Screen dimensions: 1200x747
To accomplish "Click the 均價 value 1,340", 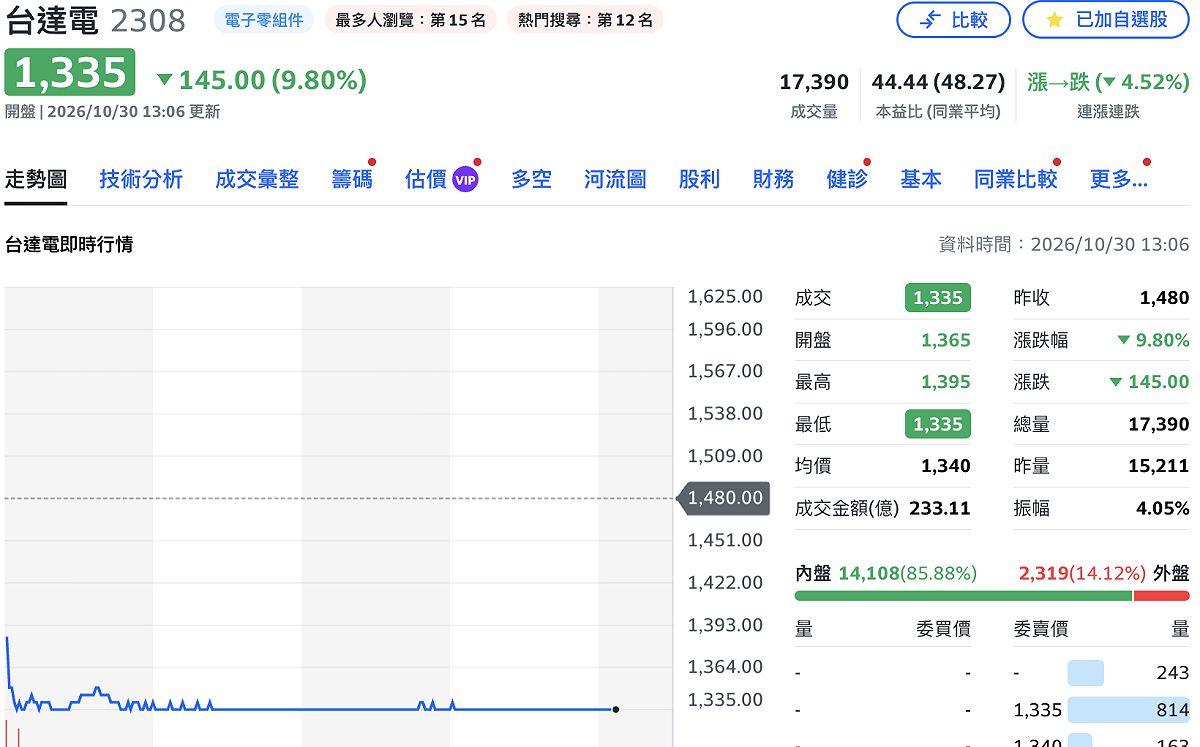I will 946,466.
